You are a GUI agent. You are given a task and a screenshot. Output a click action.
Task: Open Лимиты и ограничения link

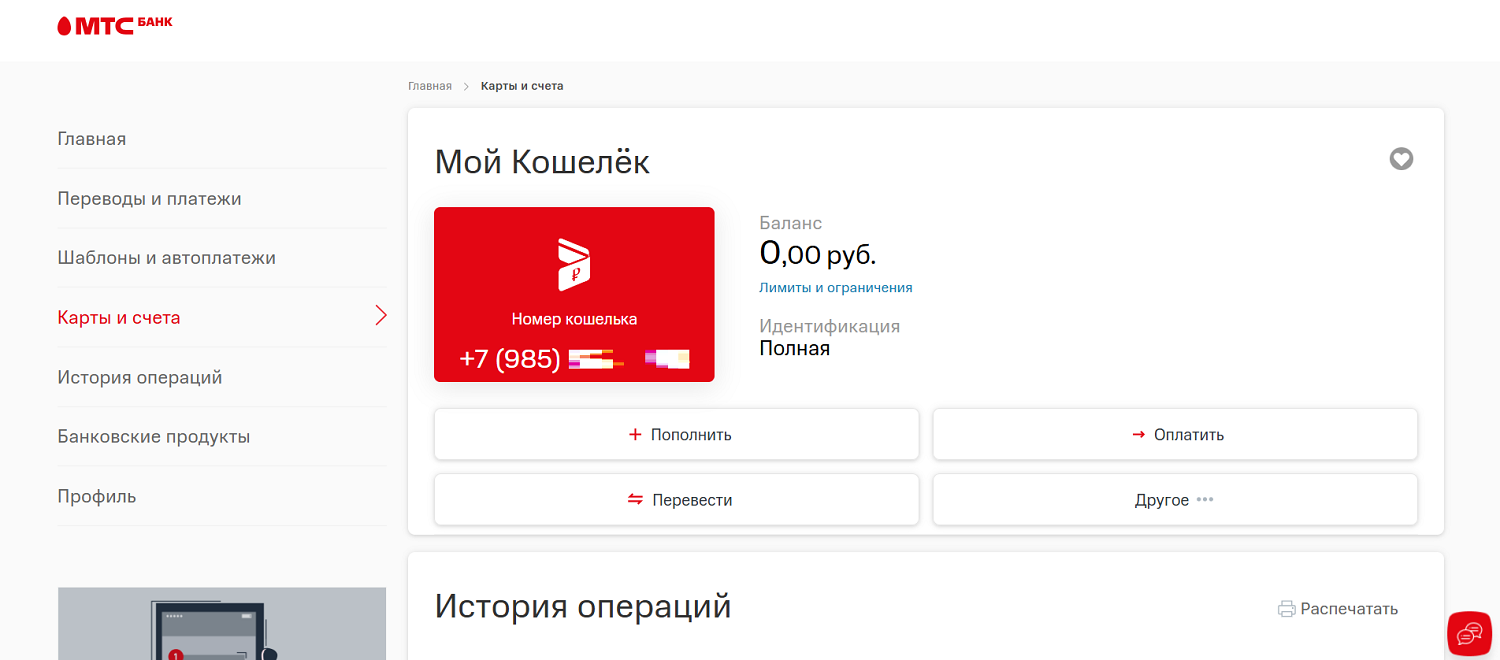(836, 287)
